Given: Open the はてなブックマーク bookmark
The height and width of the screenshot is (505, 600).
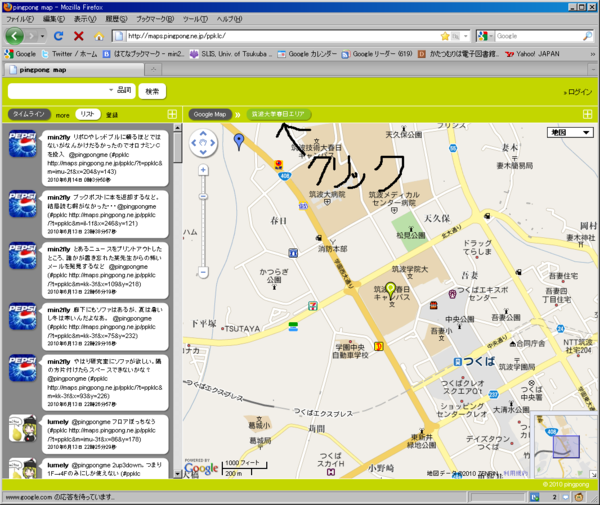Looking at the screenshot, I should pyautogui.click(x=144, y=54).
